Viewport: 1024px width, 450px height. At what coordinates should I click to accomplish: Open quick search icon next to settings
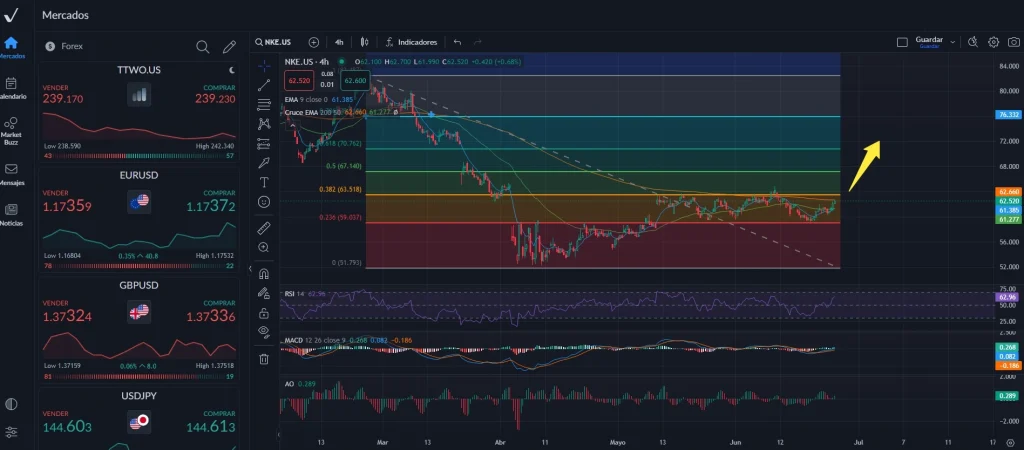pyautogui.click(x=972, y=42)
